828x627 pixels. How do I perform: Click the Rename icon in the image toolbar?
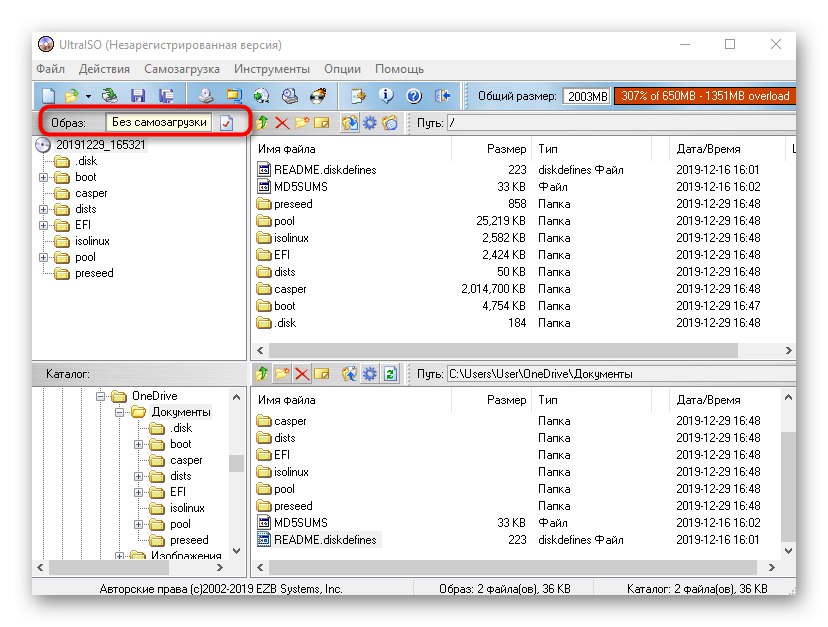322,123
